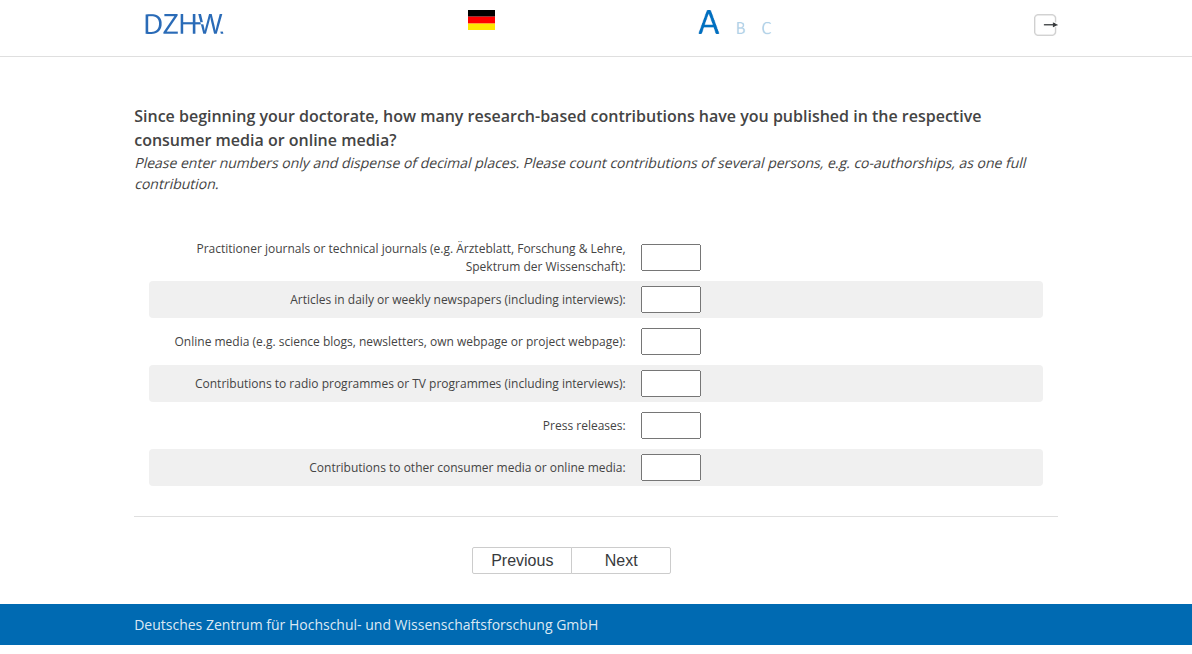Select the medium font size B

coord(740,28)
